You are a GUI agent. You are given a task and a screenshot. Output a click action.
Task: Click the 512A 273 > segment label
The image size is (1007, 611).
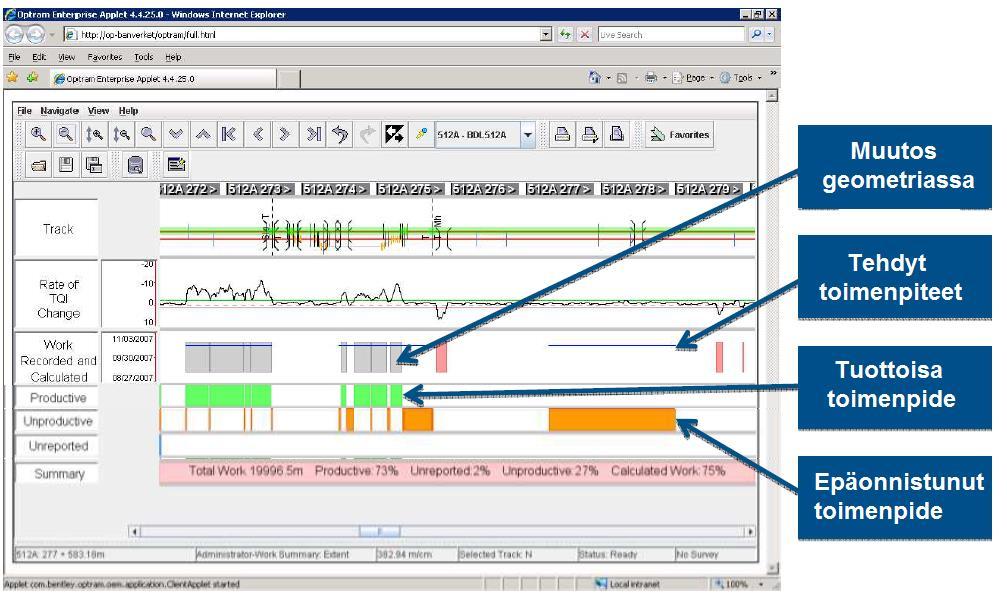(259, 189)
